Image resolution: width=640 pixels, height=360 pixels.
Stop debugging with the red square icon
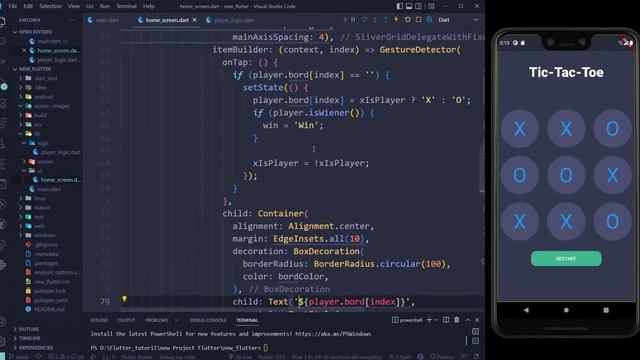[x=418, y=20]
